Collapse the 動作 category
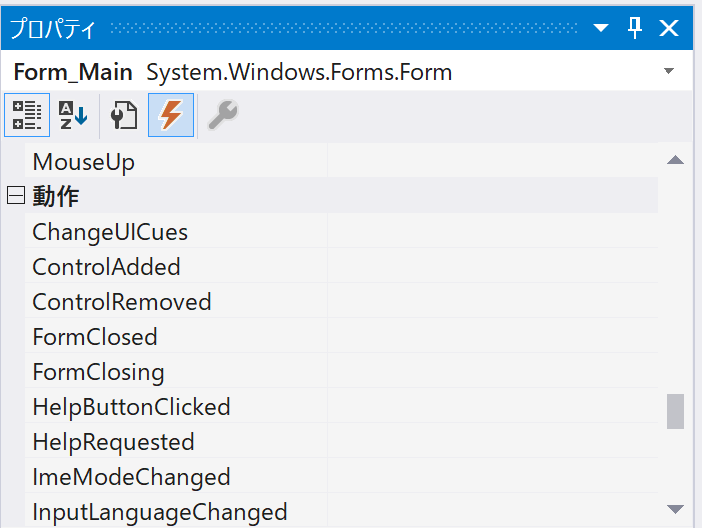This screenshot has height=528, width=702. pyautogui.click(x=15, y=196)
